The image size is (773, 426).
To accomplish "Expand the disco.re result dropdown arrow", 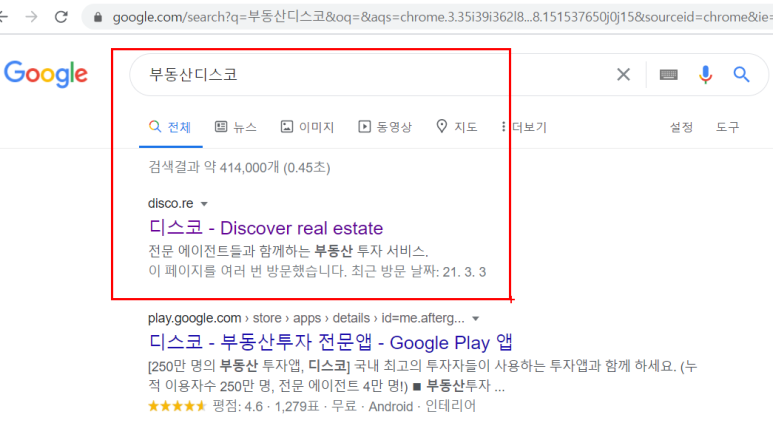I will click(x=204, y=204).
